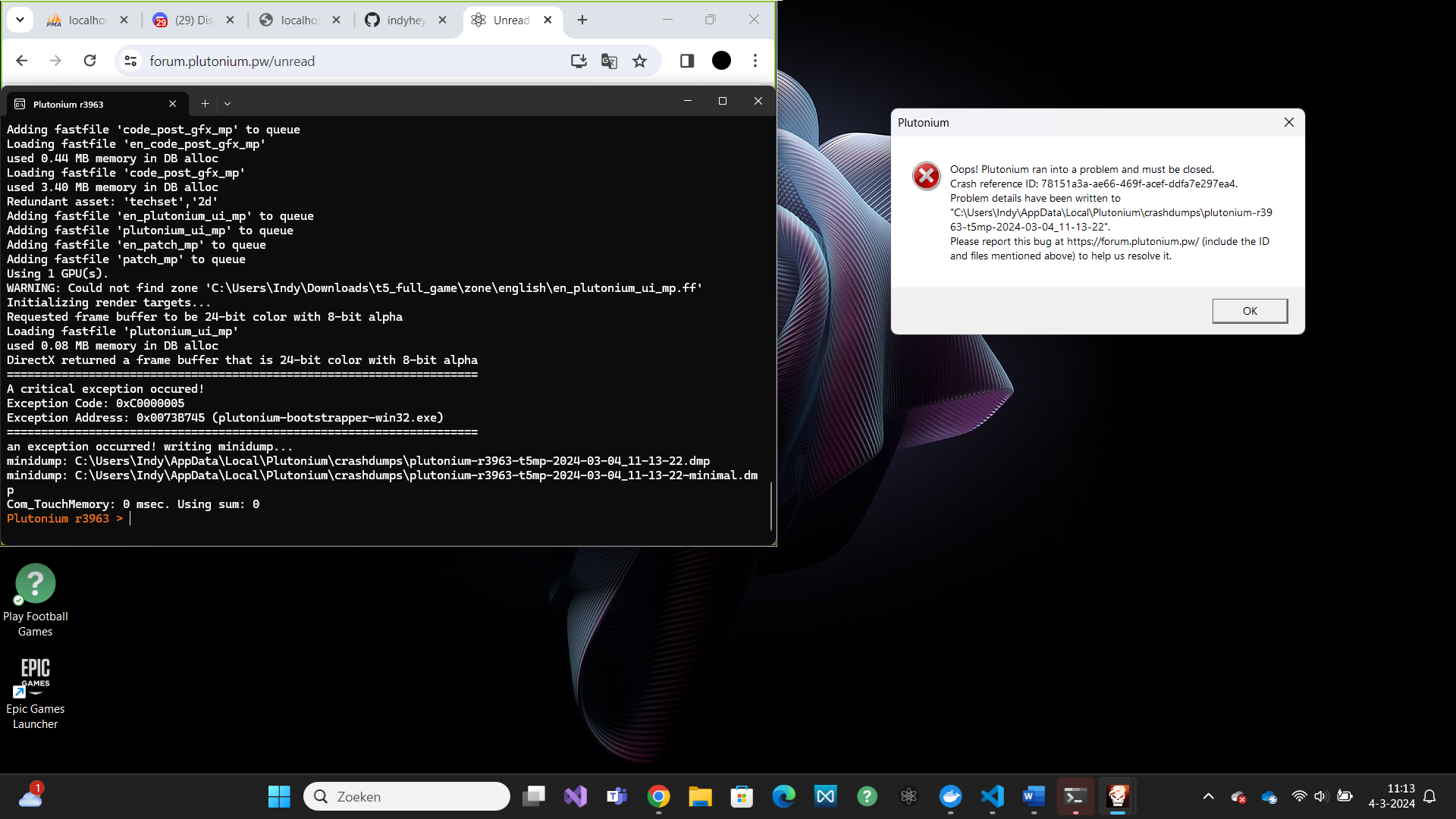Viewport: 1456px width, 819px height.
Task: Click the Plutonium r3963 command prompt line
Action: [64, 519]
